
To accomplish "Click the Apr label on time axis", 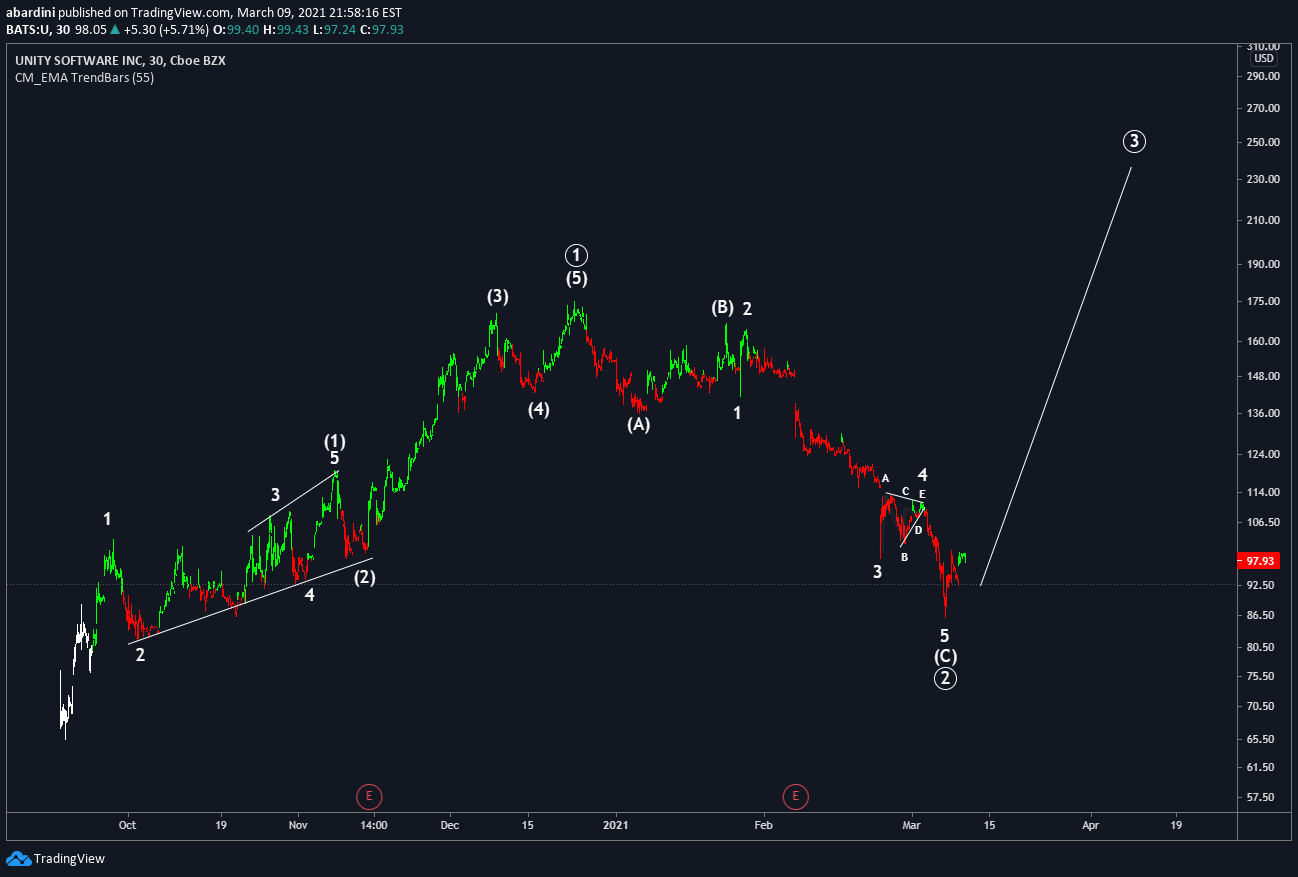I will (1090, 826).
